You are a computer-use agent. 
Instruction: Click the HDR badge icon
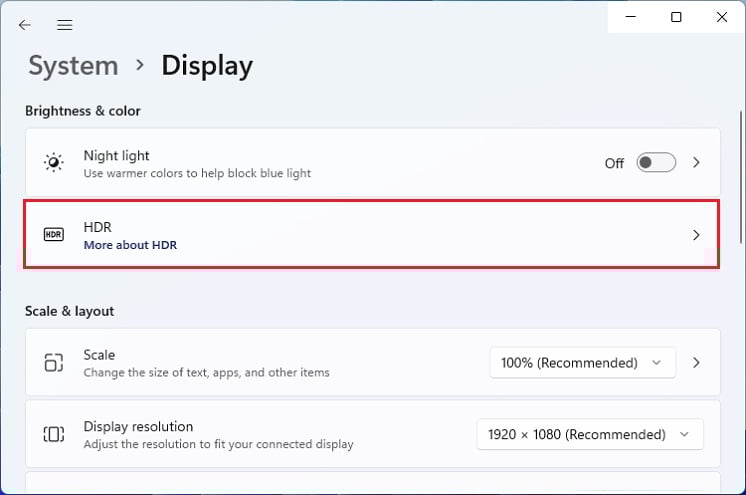click(53, 235)
